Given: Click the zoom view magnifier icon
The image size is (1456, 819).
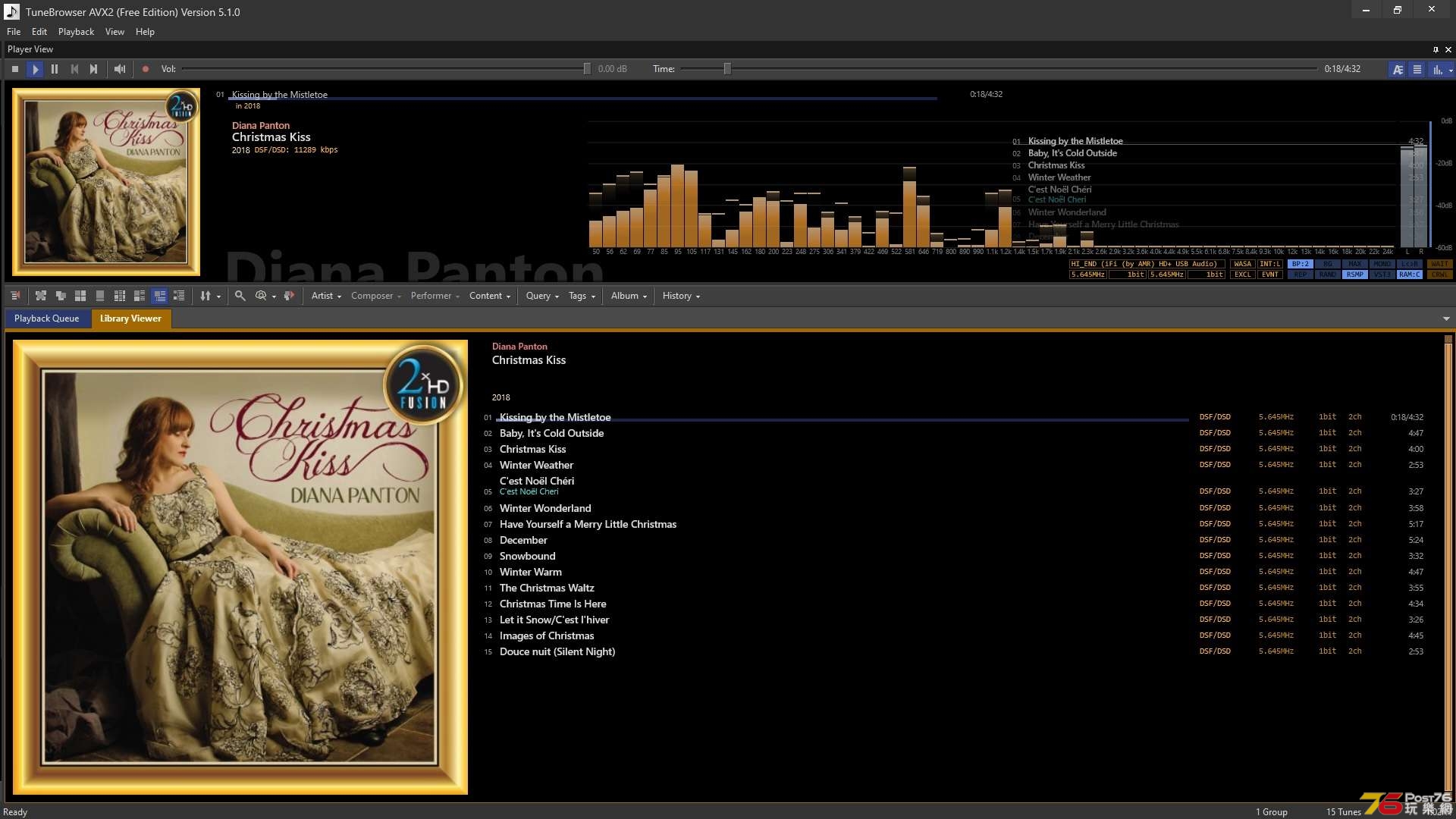Looking at the screenshot, I should (x=261, y=296).
